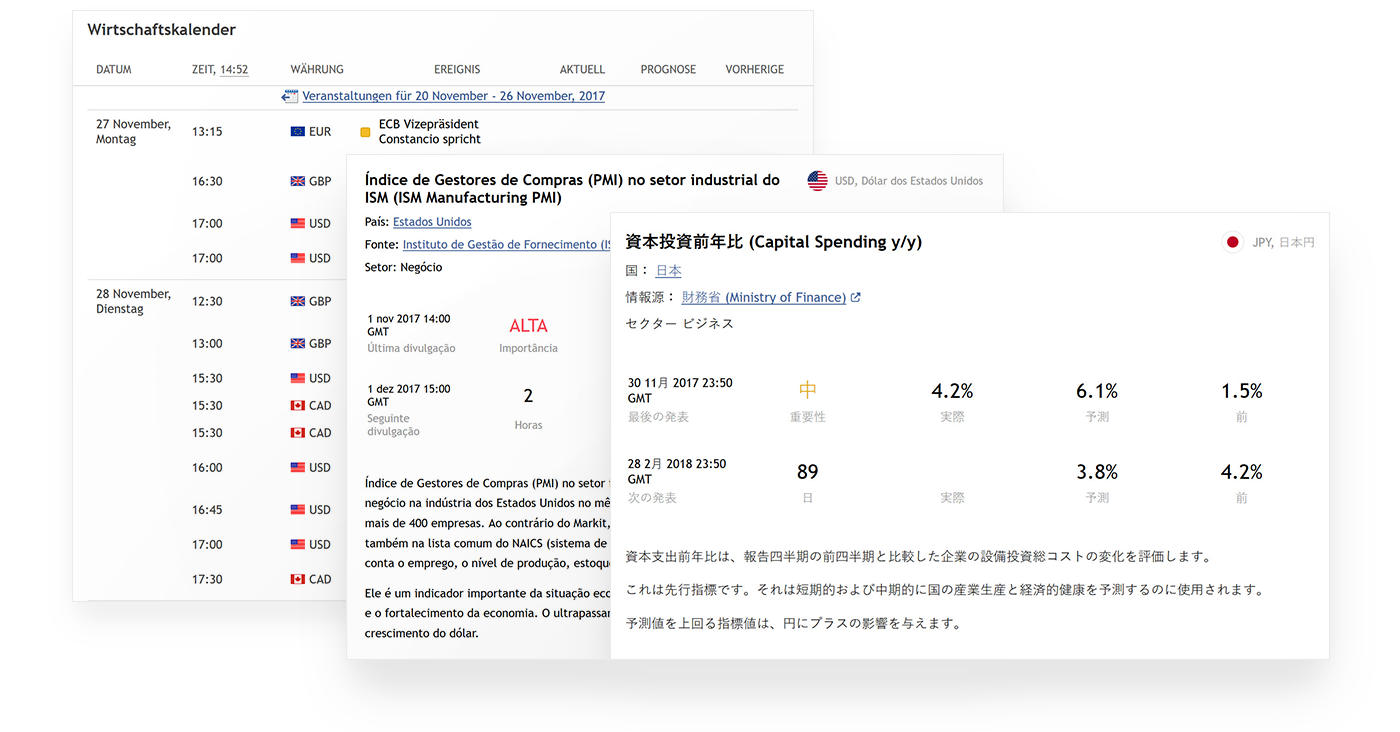Click the orange importance marker beside ECB Vizepräsident event
This screenshot has height=732, width=1400.
[x=364, y=131]
